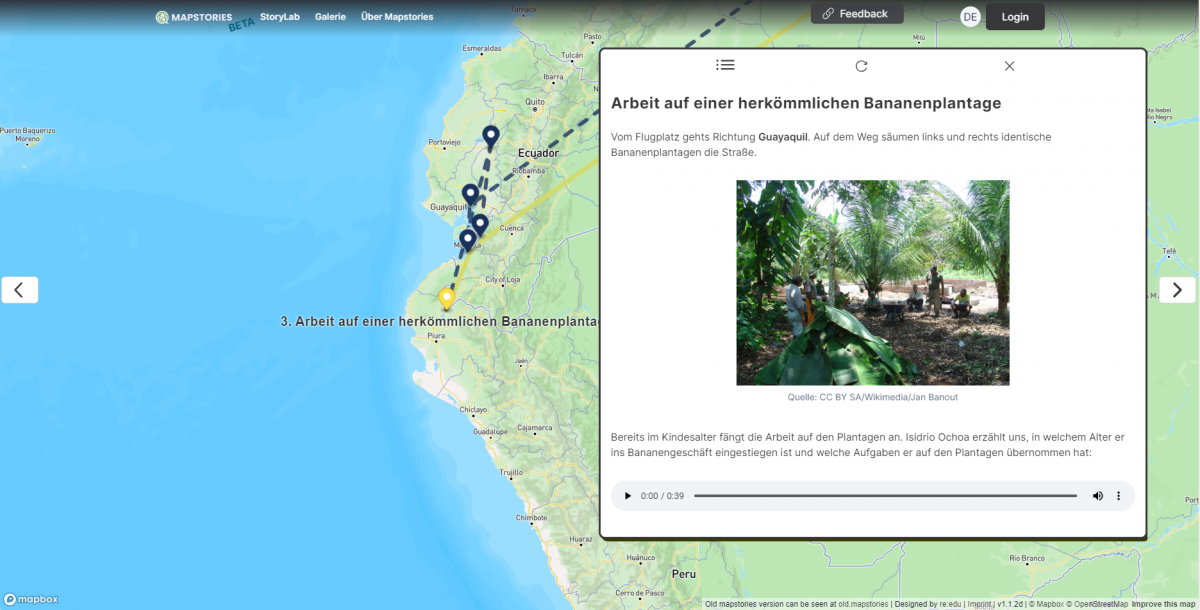
Task: Click the image source caption 'Quelle: CC BY SA'
Action: 873,397
